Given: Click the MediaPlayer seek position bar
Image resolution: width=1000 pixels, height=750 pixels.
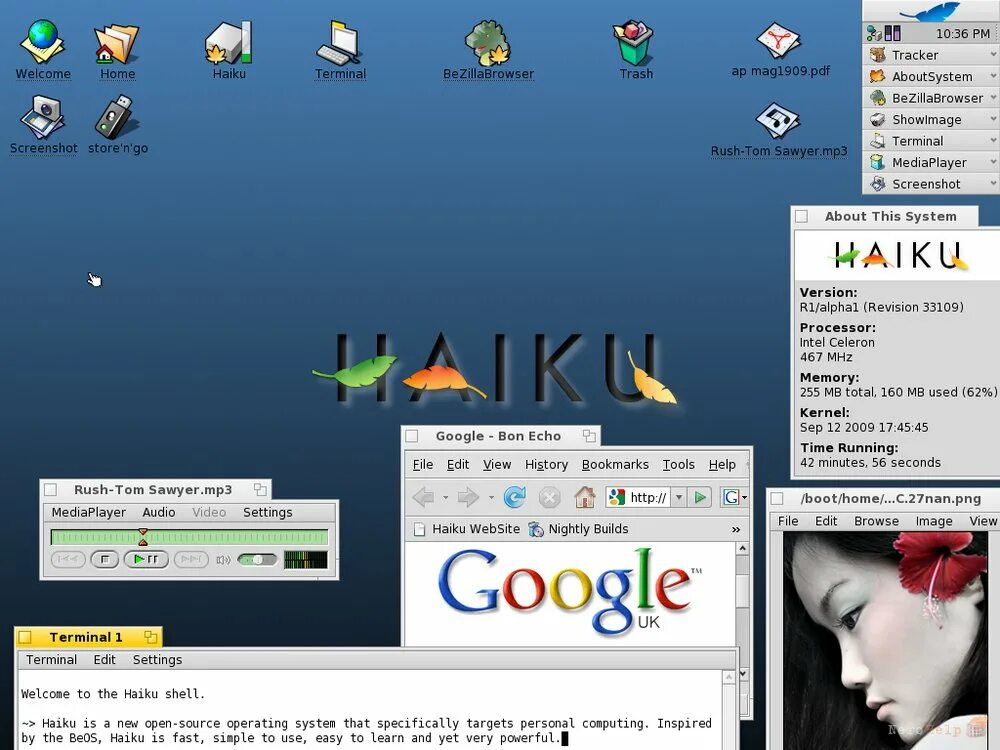Looking at the screenshot, I should (x=189, y=537).
